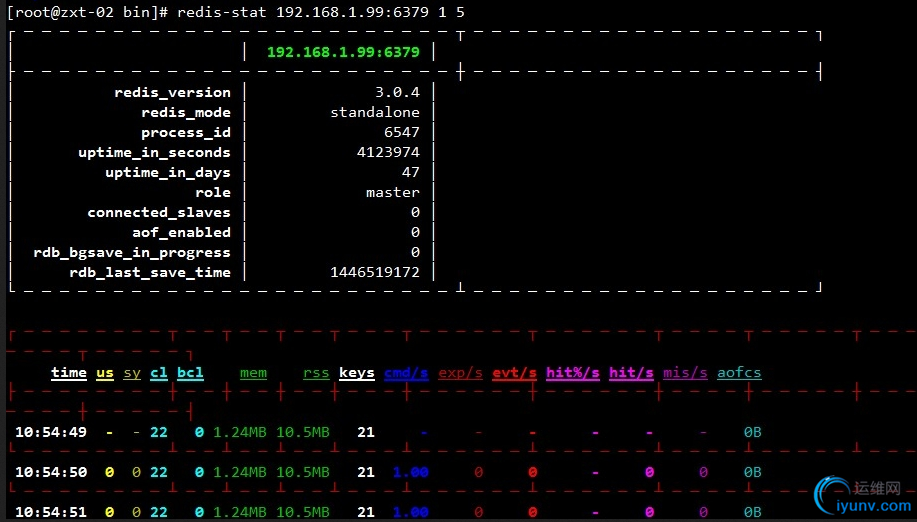
Task: Click the 21 keys value in 10:54:50 row
Action: (x=366, y=472)
